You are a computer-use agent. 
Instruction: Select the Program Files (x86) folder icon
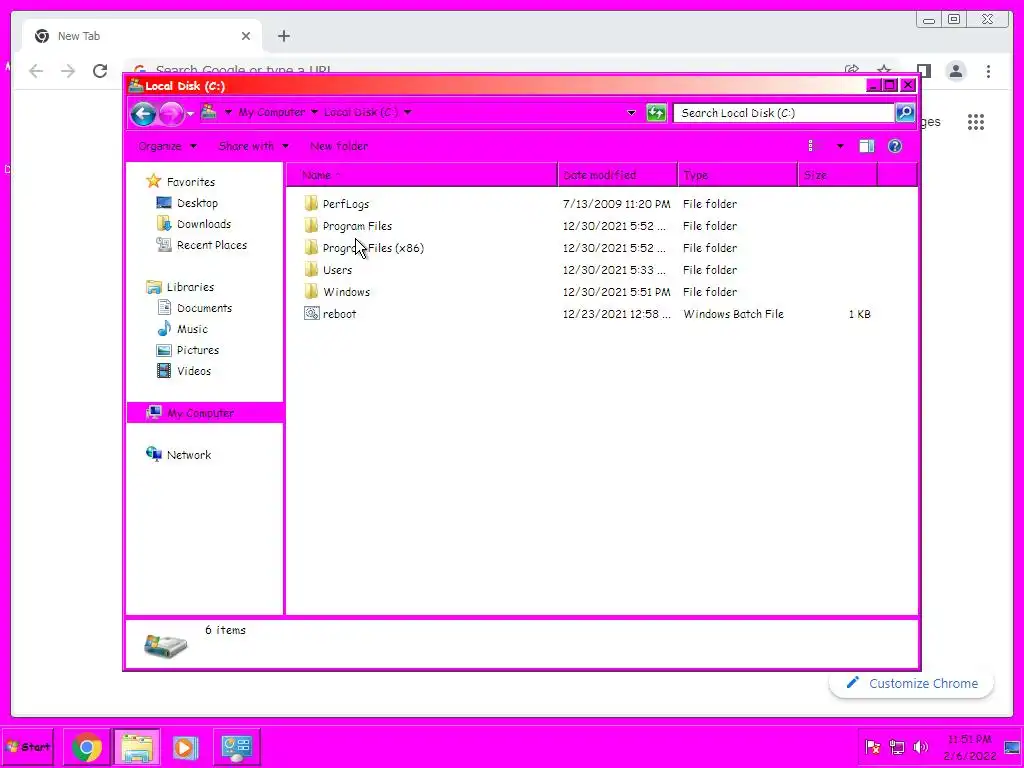coord(312,248)
